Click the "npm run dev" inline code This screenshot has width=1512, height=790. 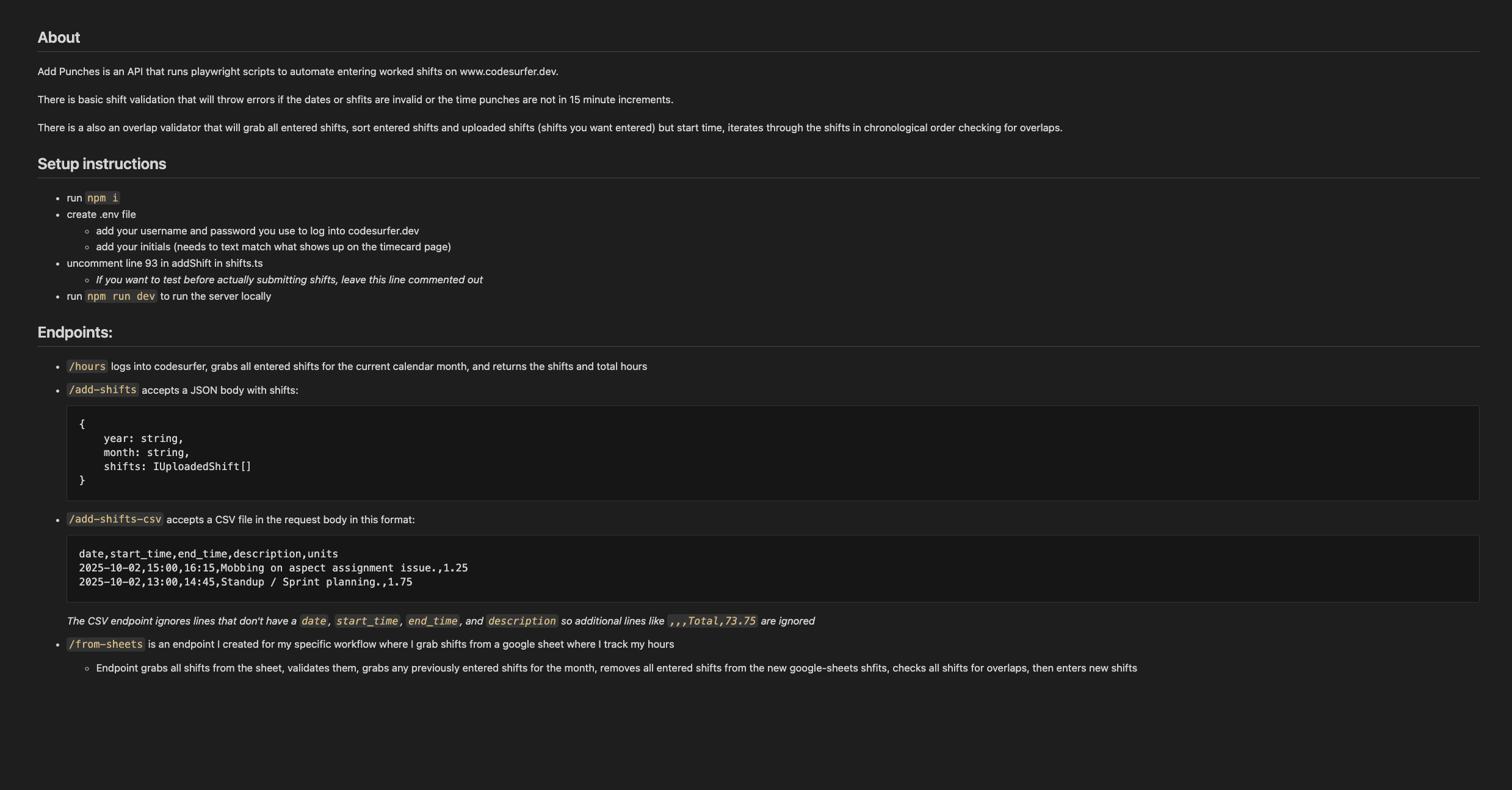click(121, 296)
